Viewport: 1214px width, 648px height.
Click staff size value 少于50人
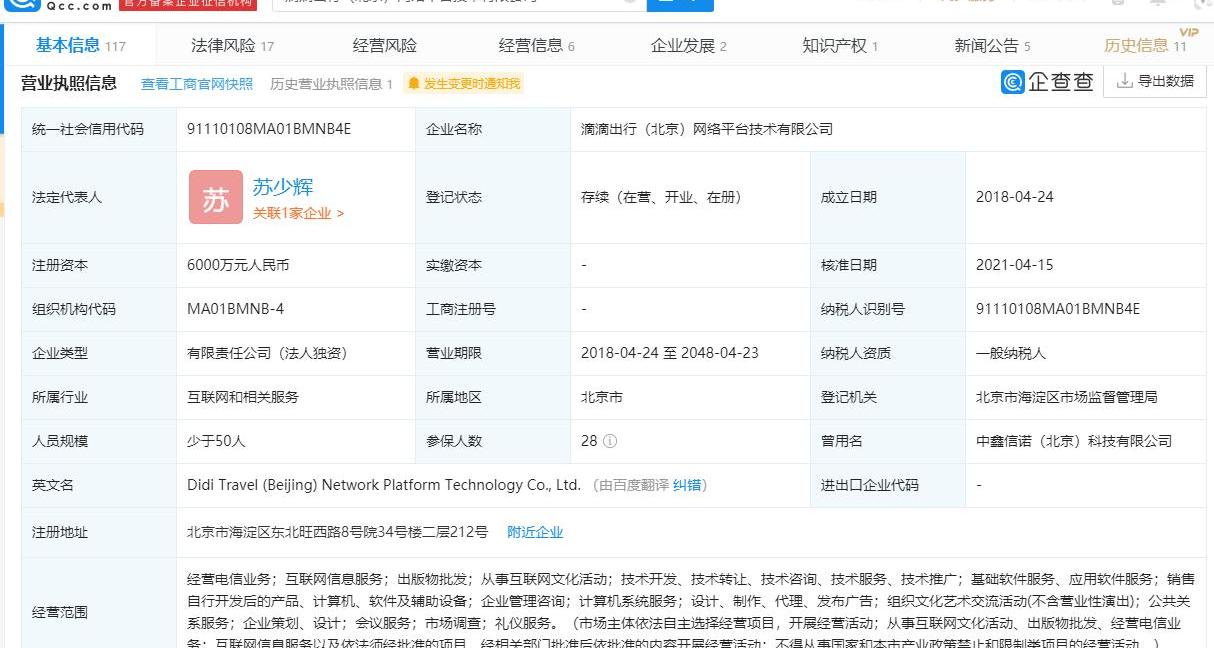[x=217, y=441]
